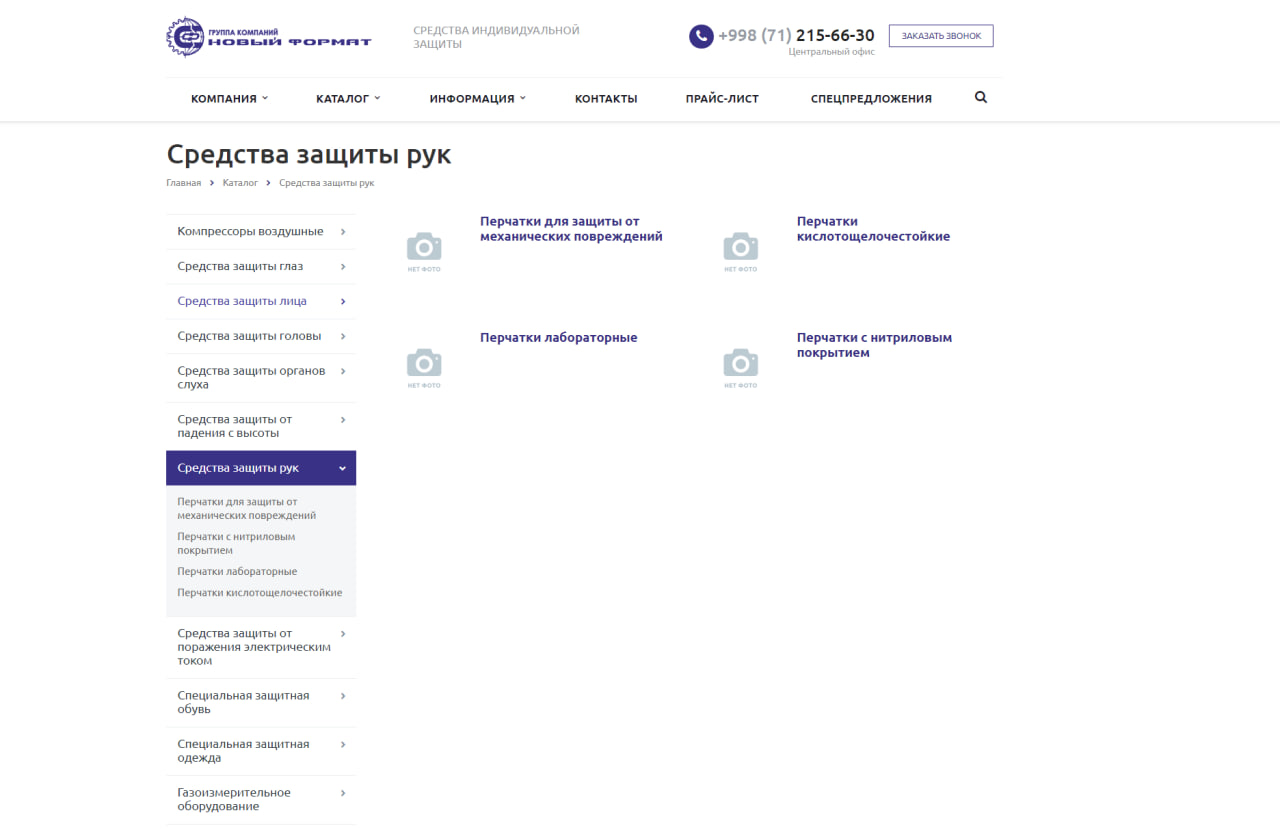This screenshot has width=1280, height=830.
Task: Open the Прайс-лист menu item
Action: click(x=722, y=99)
